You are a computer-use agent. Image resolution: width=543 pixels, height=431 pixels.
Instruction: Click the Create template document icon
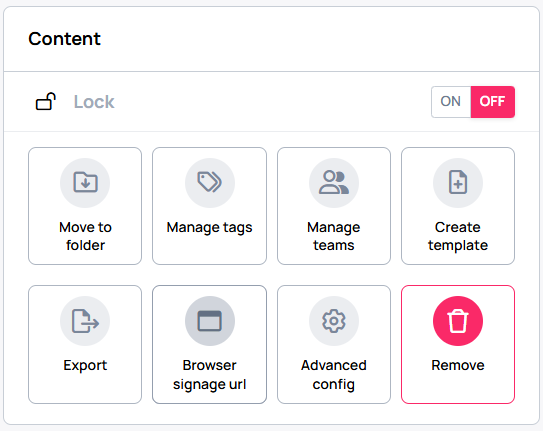coord(458,182)
